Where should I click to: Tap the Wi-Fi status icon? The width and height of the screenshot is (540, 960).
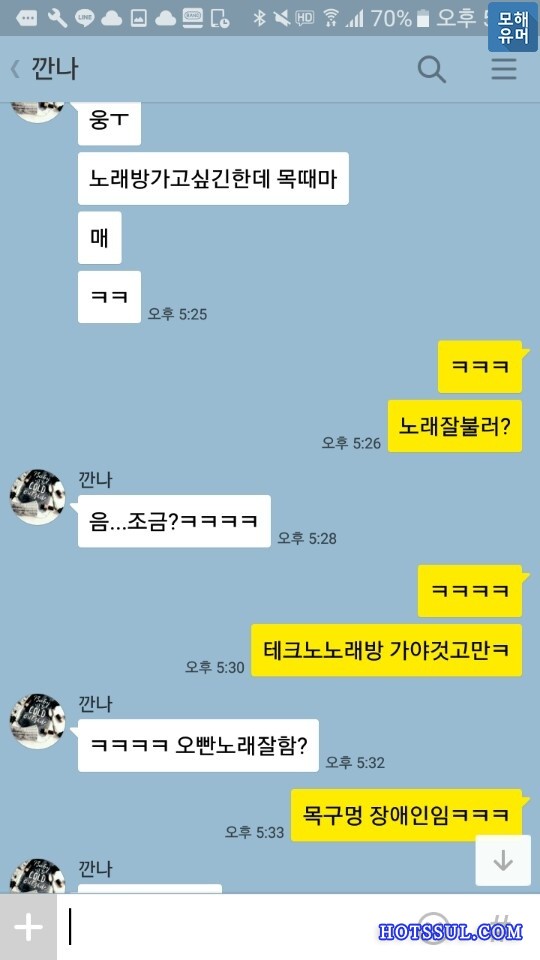(331, 18)
